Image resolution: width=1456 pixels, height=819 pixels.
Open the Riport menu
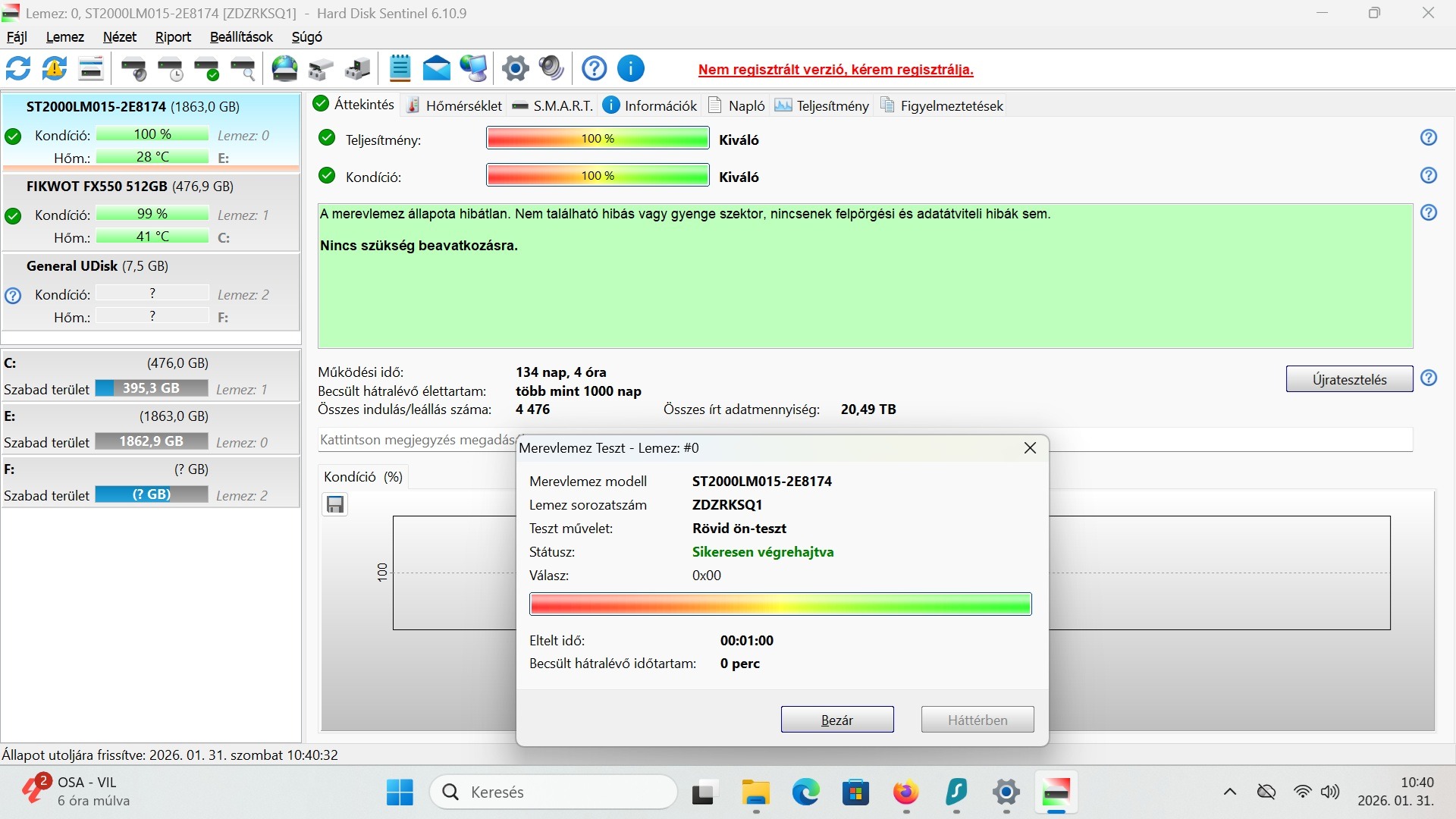(x=173, y=37)
